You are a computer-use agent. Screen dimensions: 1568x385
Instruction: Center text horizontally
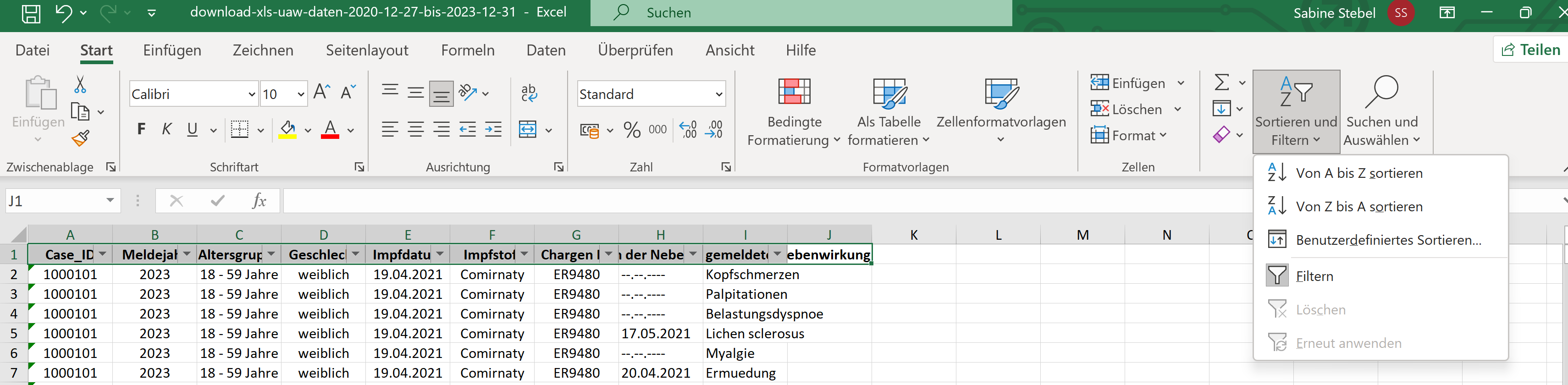[416, 130]
